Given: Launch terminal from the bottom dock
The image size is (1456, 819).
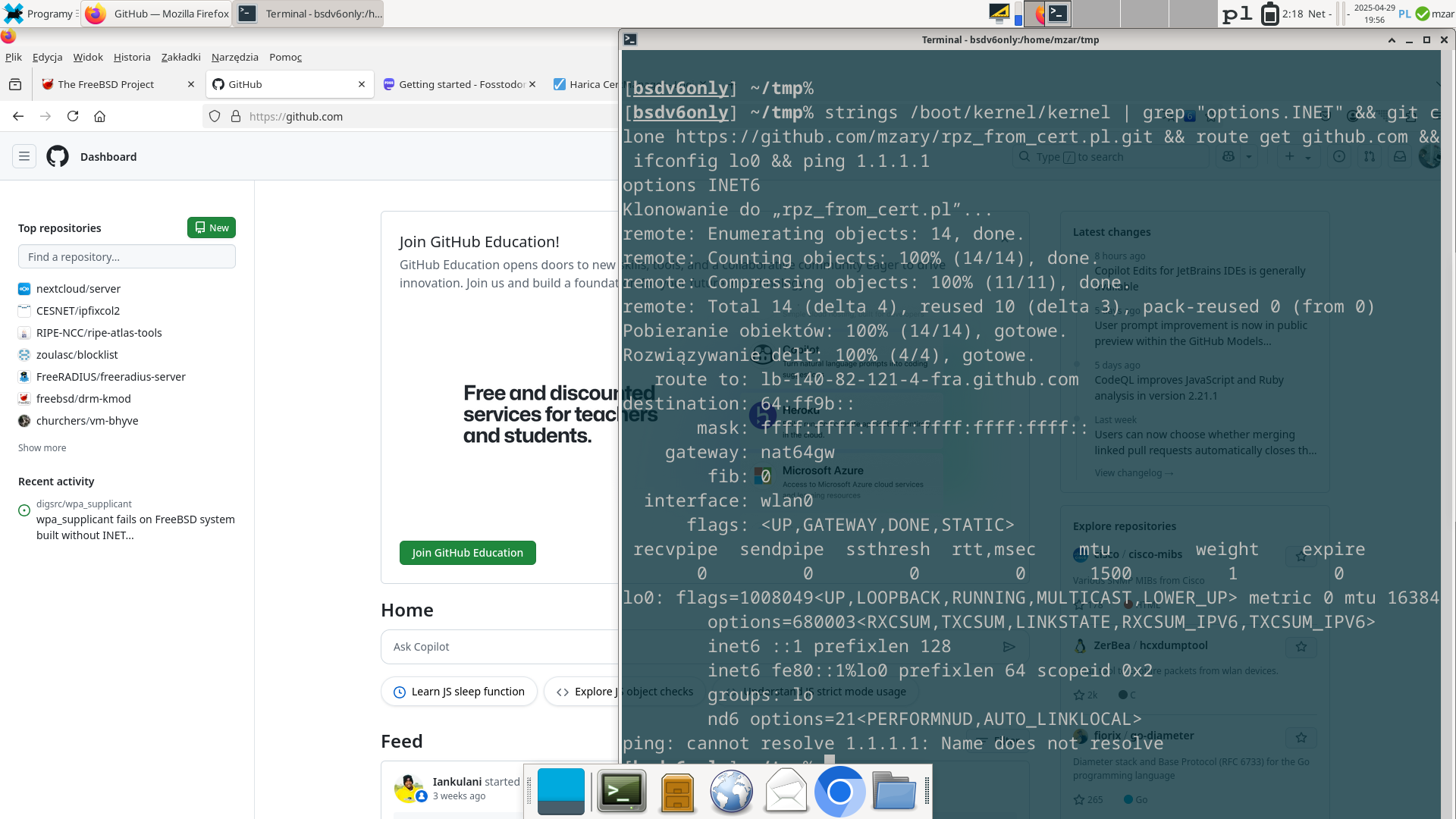Looking at the screenshot, I should [622, 791].
